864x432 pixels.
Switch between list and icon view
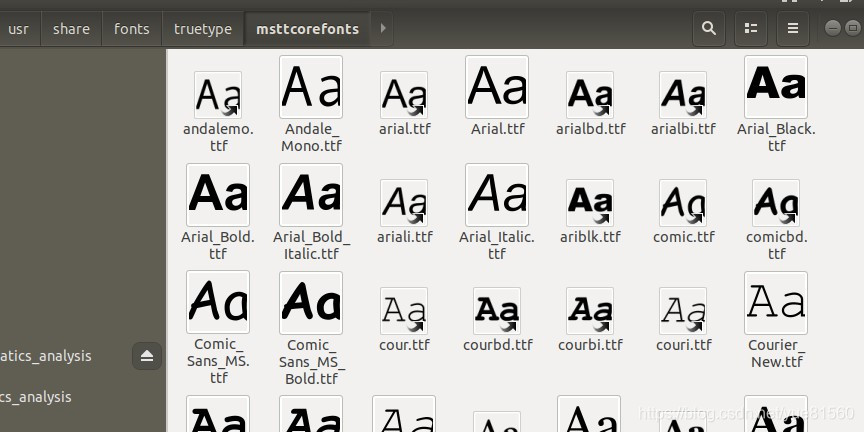(x=750, y=29)
